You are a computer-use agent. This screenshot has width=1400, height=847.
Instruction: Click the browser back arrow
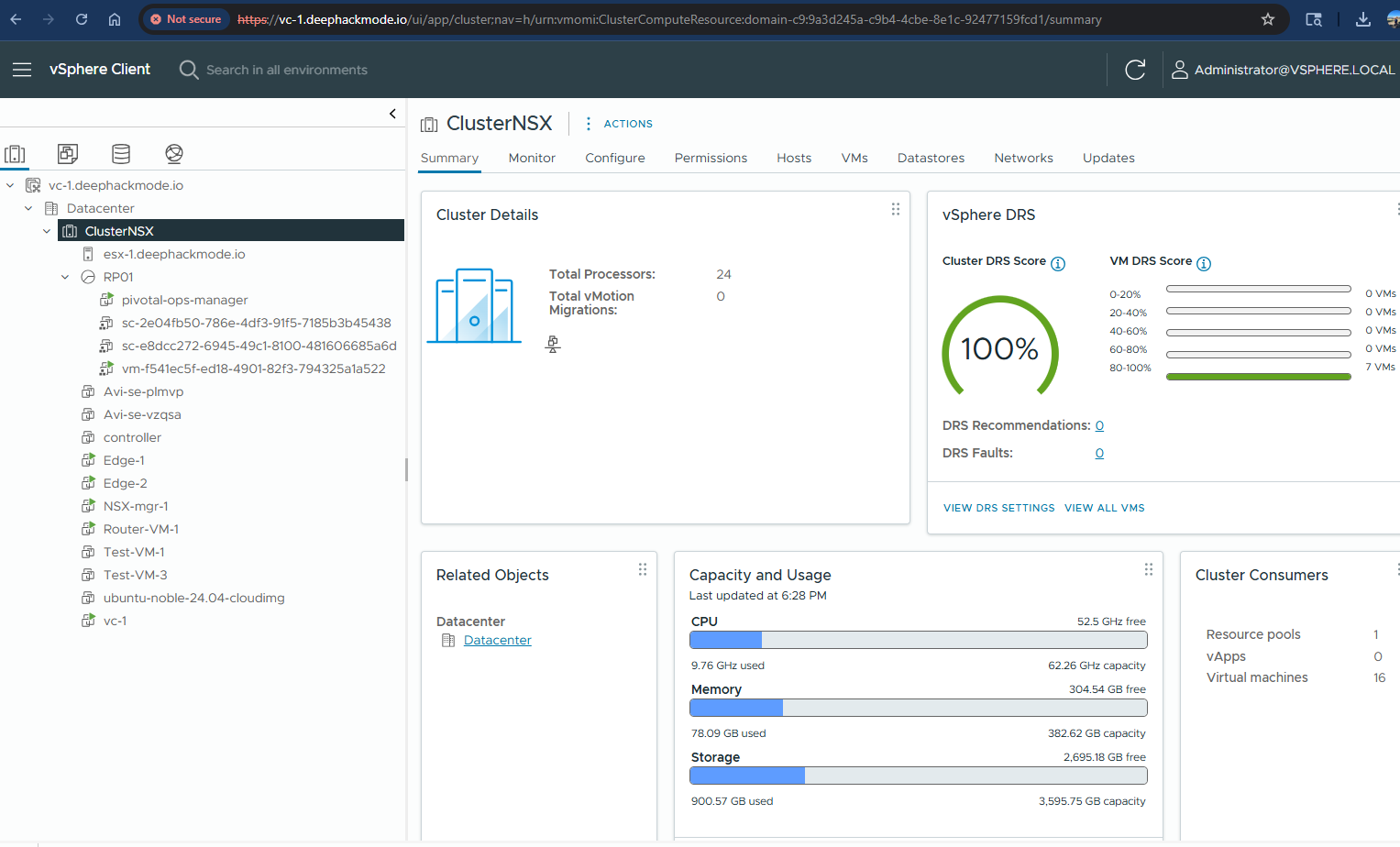[16, 19]
